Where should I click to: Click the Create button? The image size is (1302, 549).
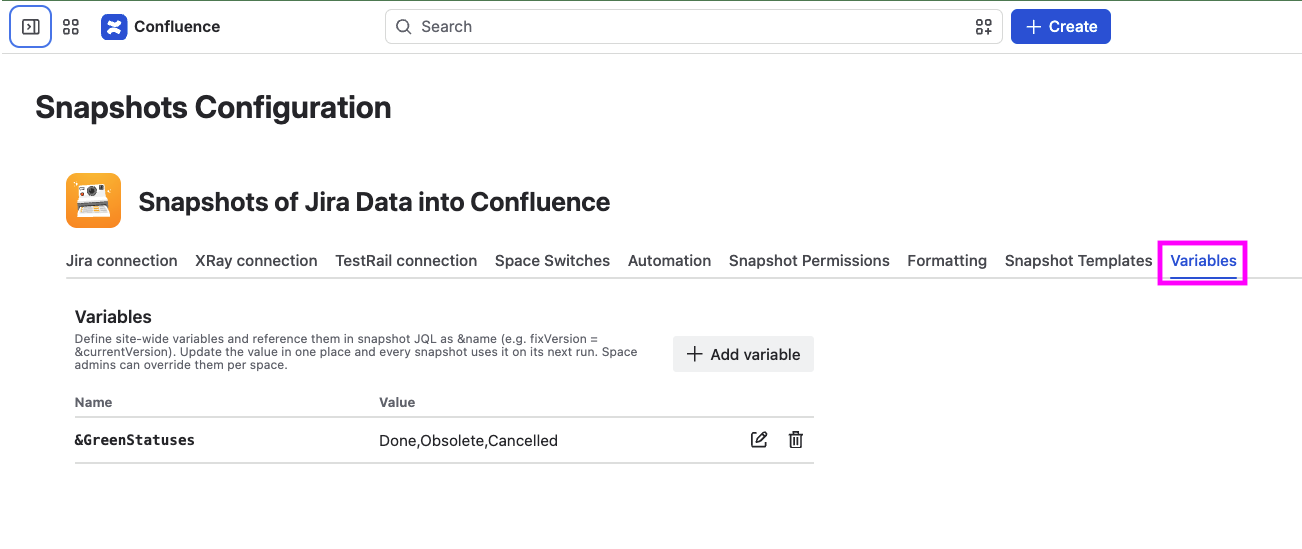click(1061, 27)
